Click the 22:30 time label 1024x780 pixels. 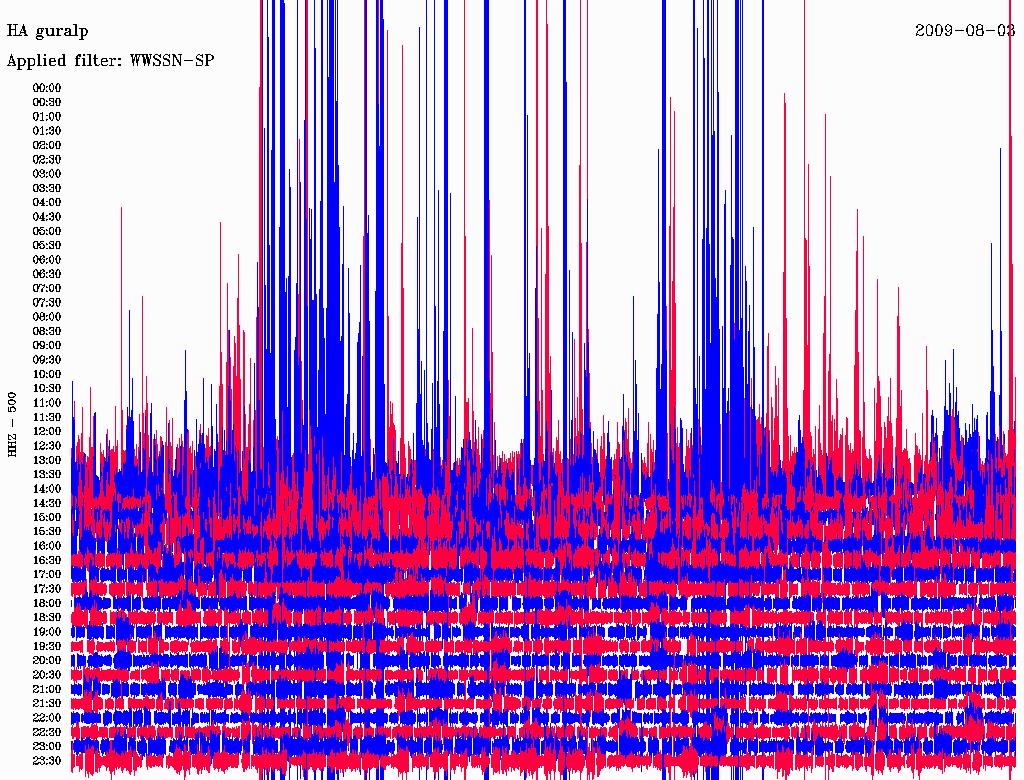click(47, 732)
